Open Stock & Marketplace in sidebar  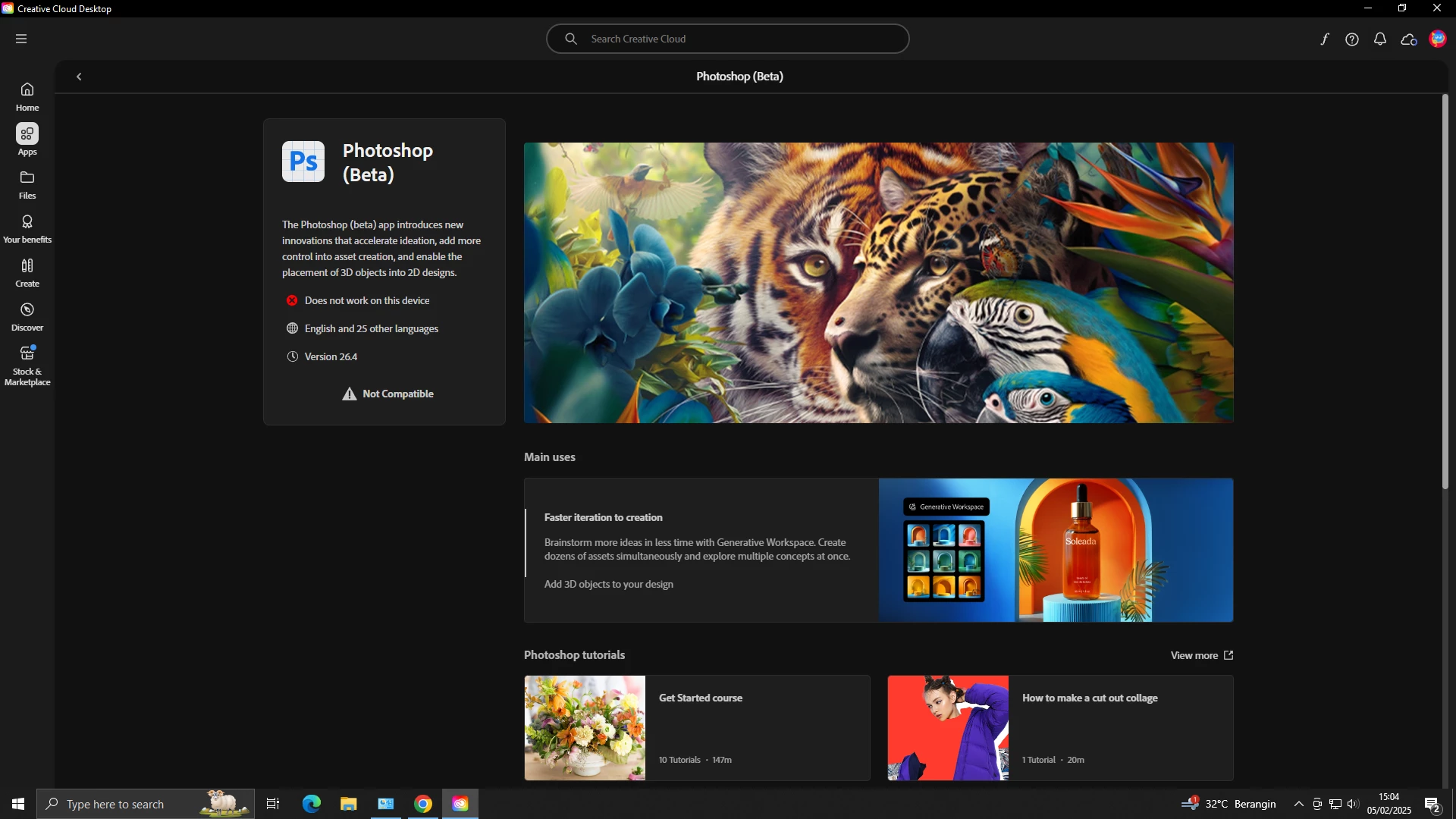click(27, 366)
